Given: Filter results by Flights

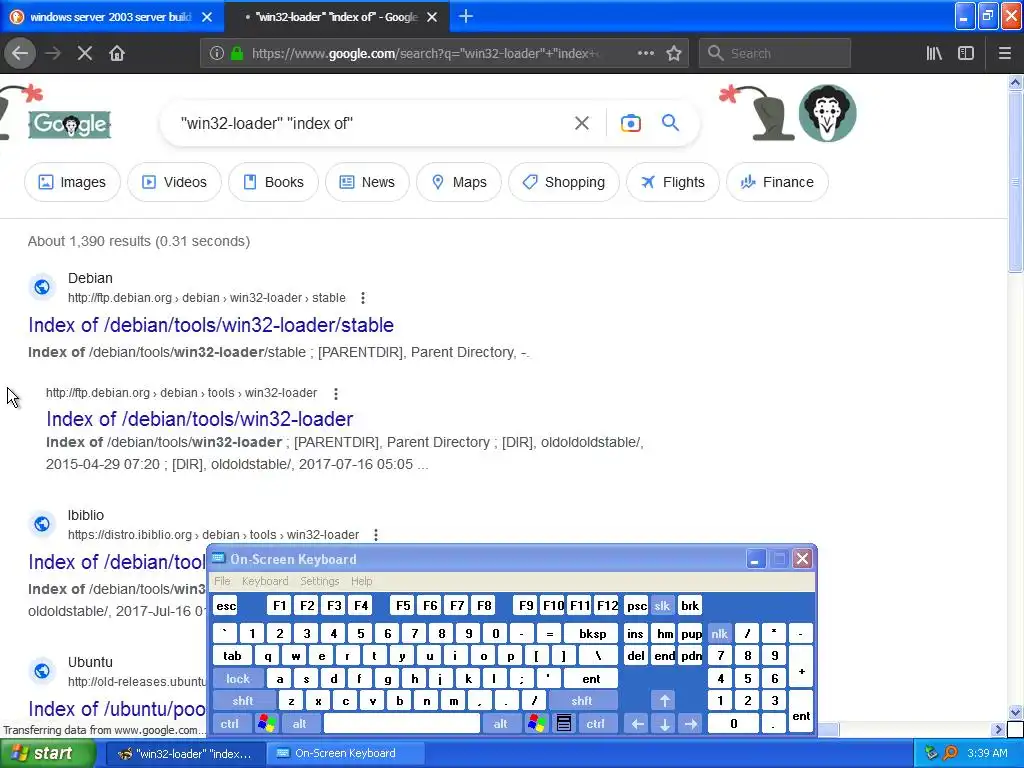Looking at the screenshot, I should (673, 182).
